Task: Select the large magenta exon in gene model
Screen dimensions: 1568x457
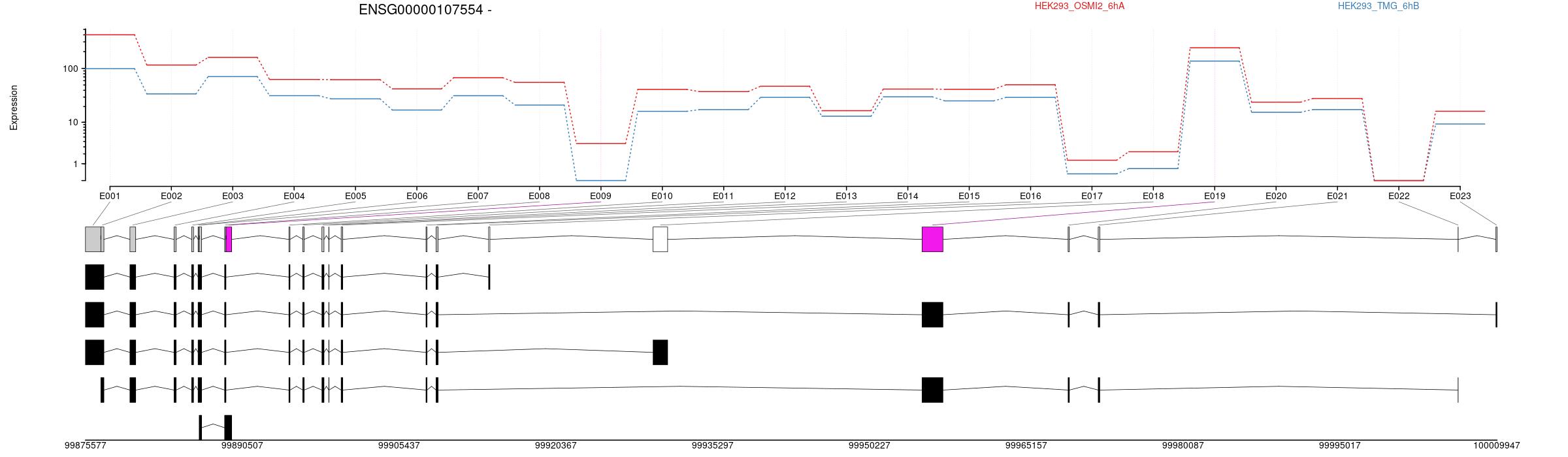Action: (932, 239)
